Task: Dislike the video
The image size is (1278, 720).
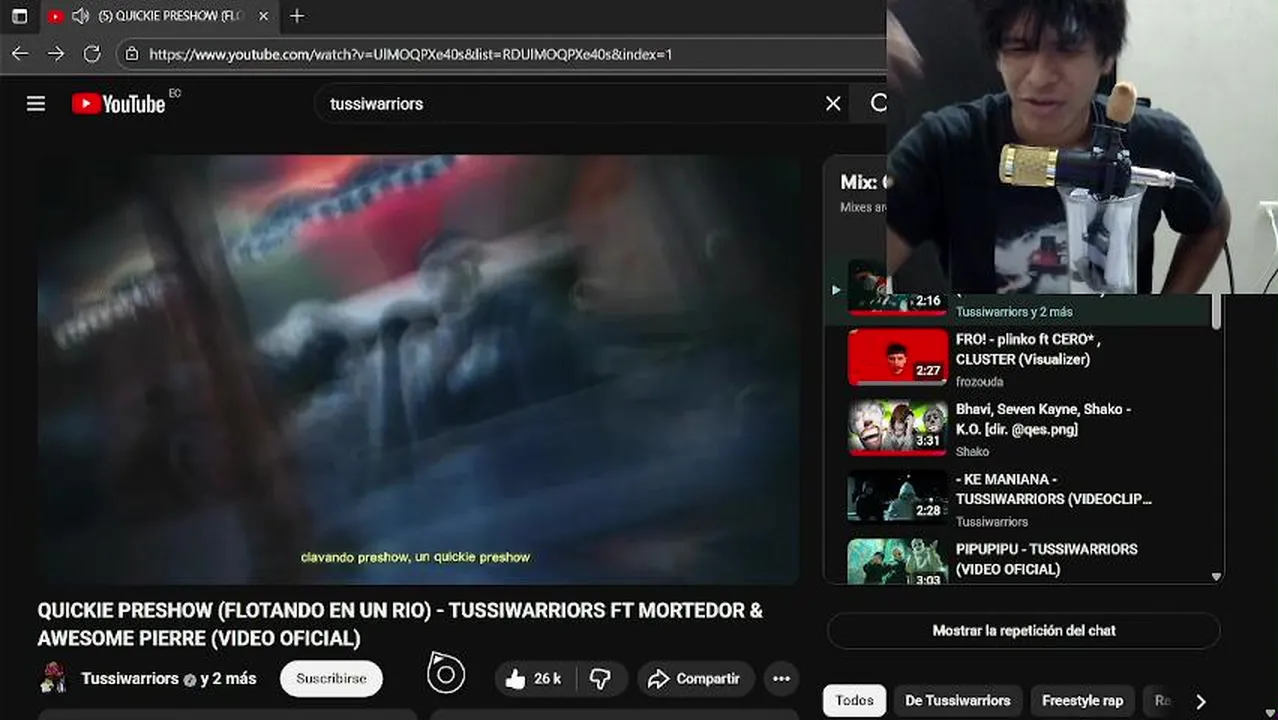Action: pos(600,679)
